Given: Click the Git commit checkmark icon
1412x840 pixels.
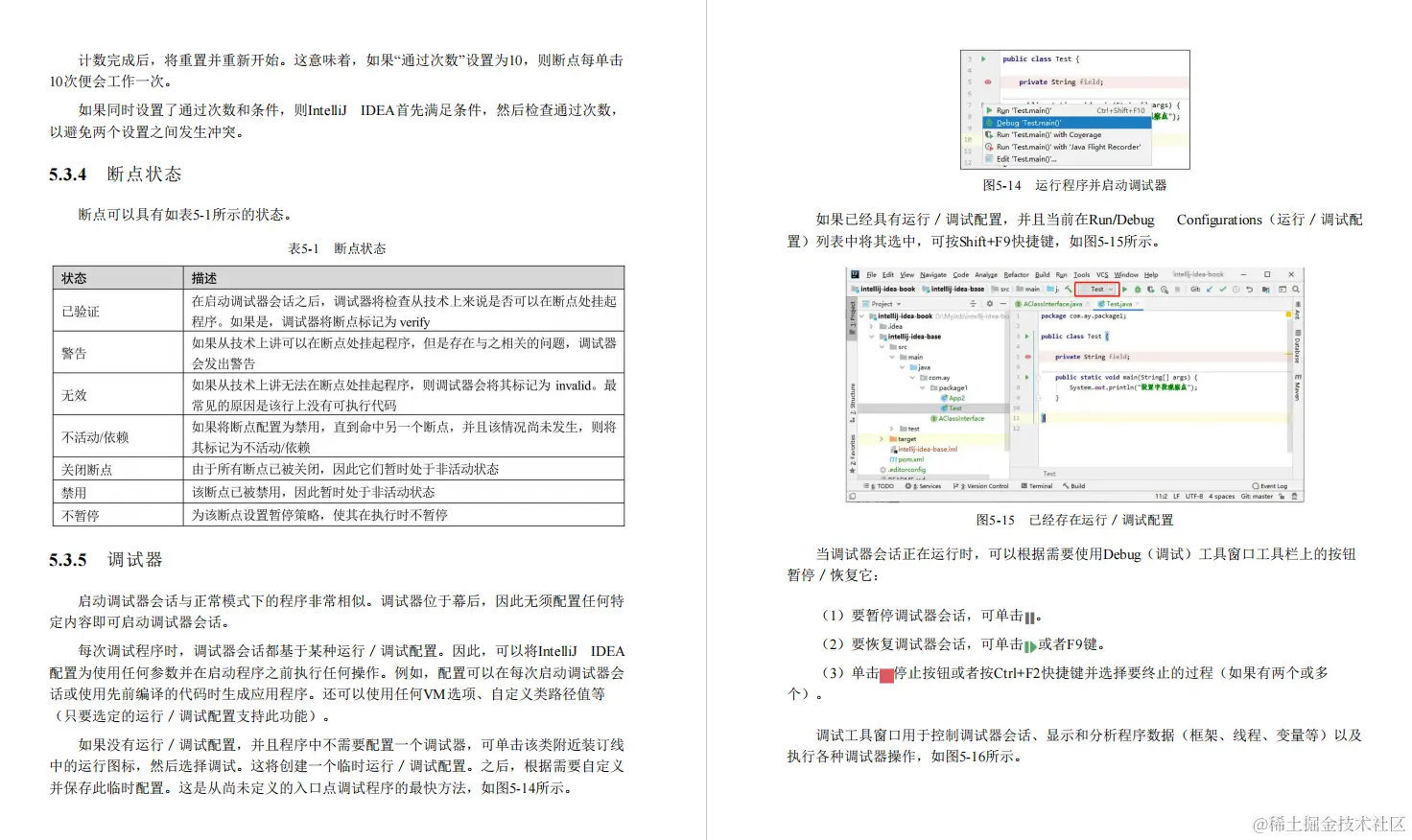Looking at the screenshot, I should click(1223, 289).
